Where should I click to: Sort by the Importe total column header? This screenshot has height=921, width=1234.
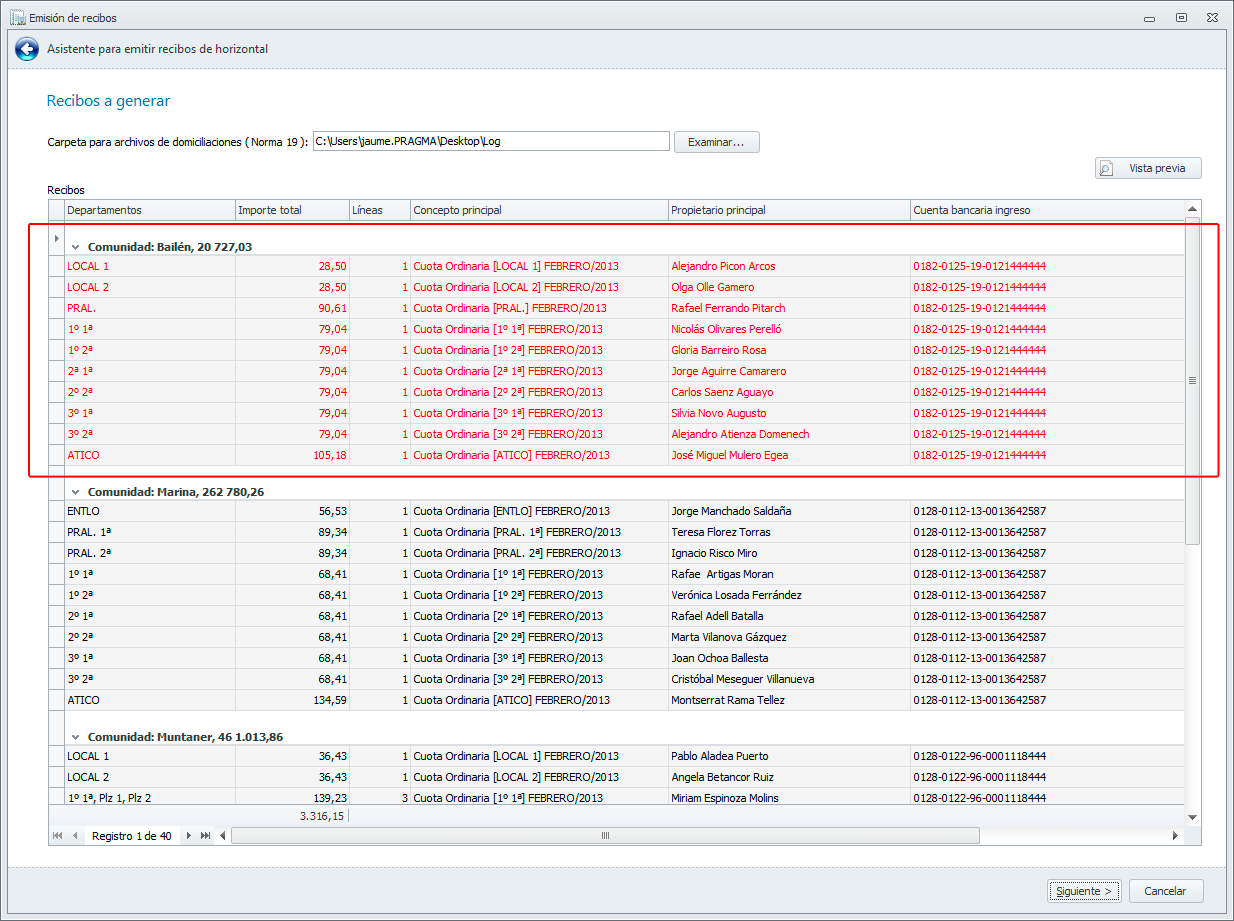pyautogui.click(x=292, y=210)
